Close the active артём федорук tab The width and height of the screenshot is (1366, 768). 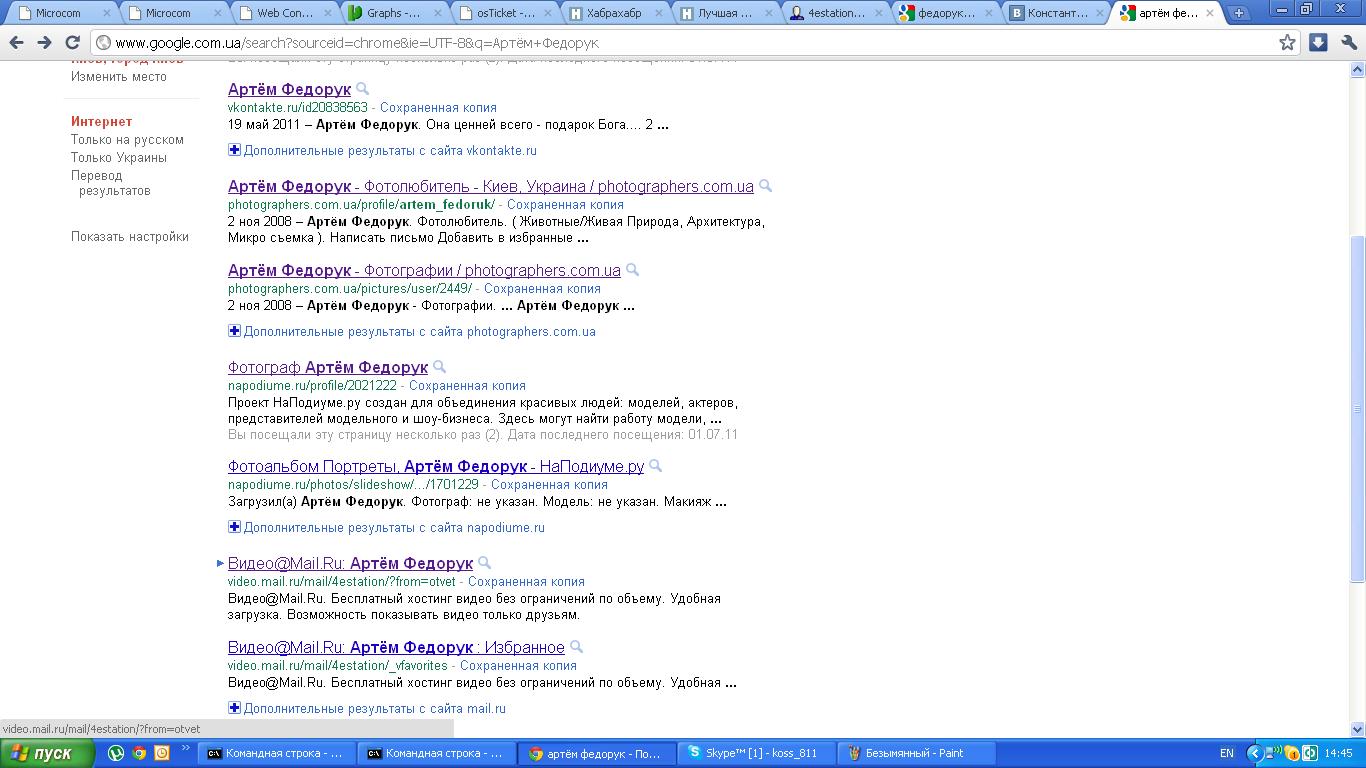click(1210, 14)
